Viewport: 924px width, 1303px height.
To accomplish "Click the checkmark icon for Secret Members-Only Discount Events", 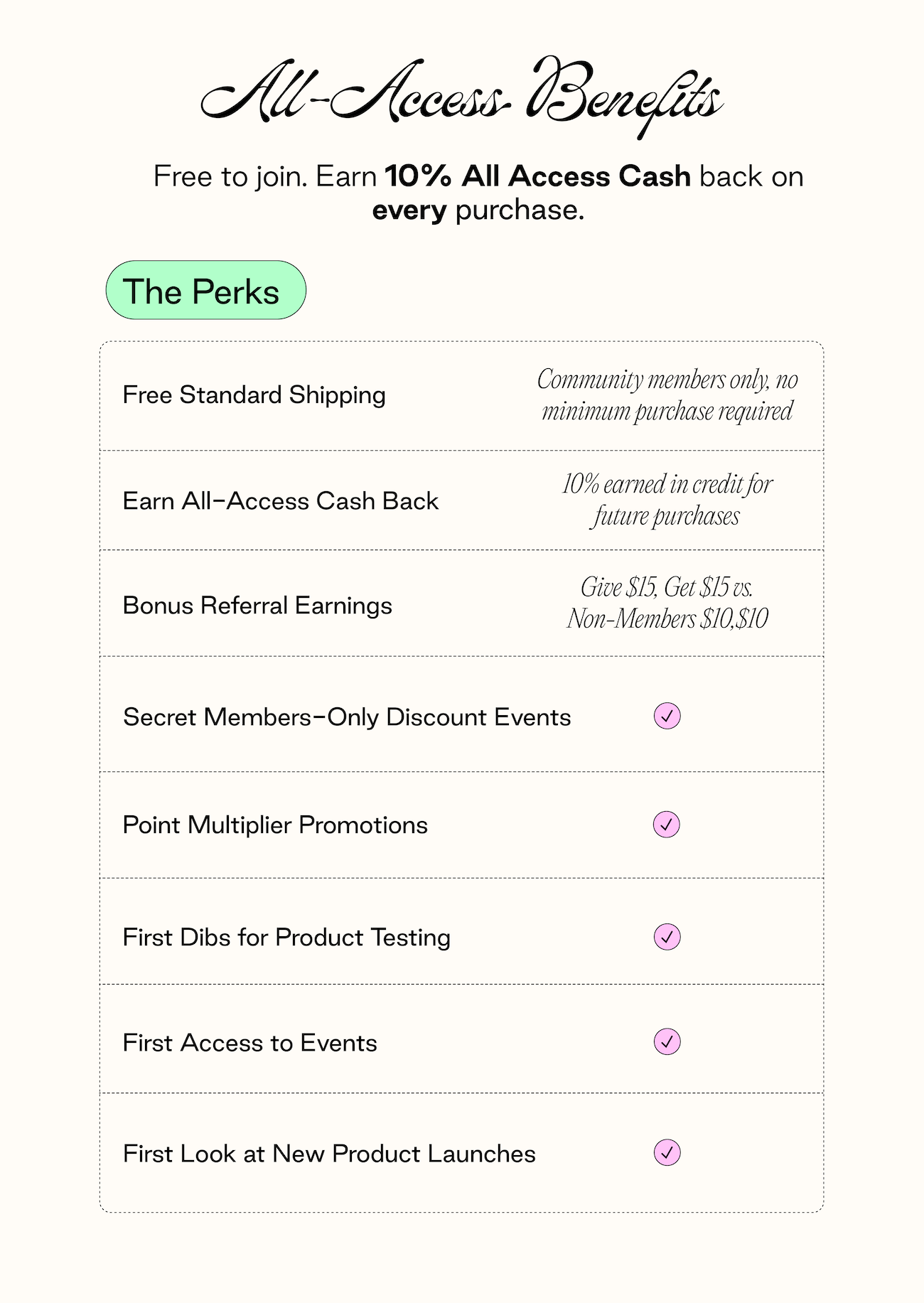I will click(x=667, y=716).
